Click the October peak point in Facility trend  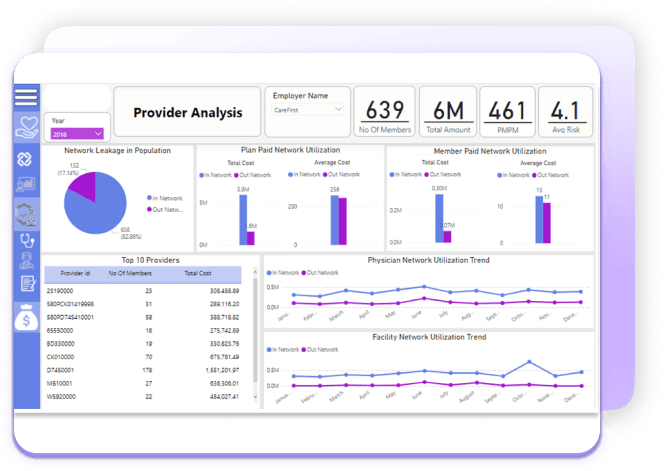(x=529, y=362)
